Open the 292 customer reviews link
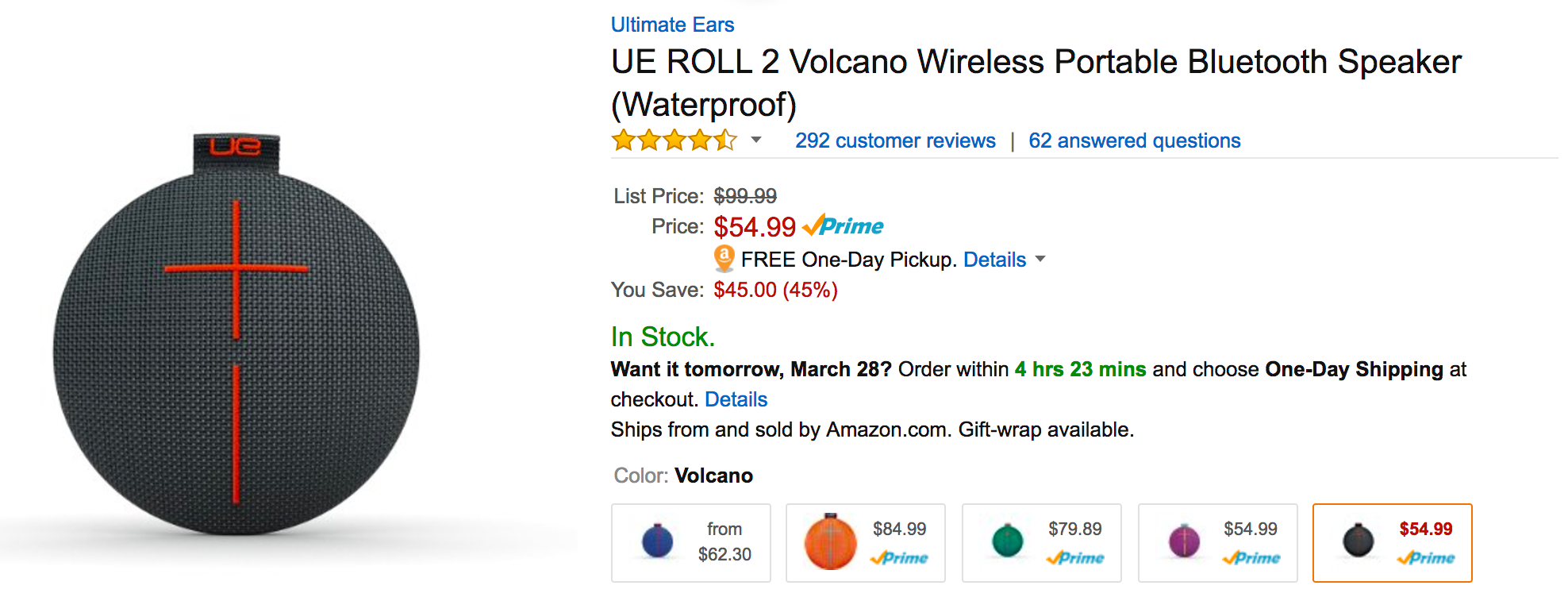This screenshot has width=1568, height=597. pyautogui.click(x=895, y=141)
